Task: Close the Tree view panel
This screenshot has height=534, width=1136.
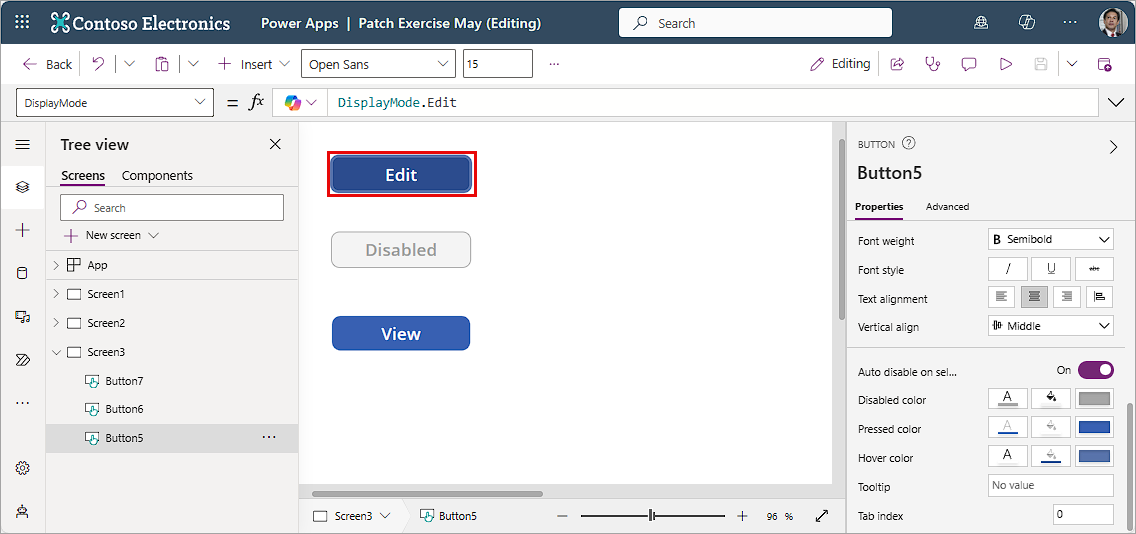Action: click(275, 144)
